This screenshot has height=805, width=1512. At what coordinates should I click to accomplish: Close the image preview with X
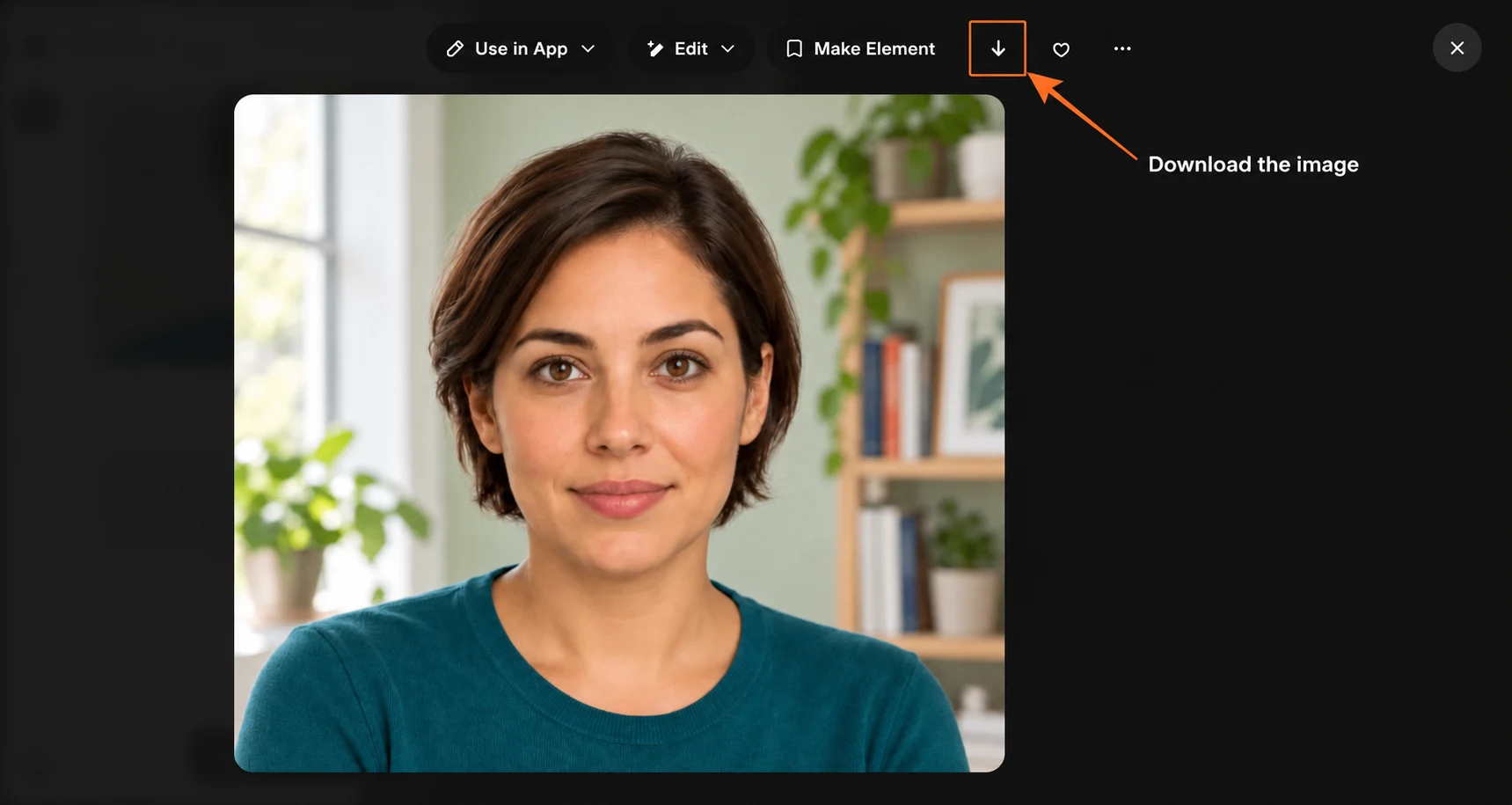click(1457, 48)
